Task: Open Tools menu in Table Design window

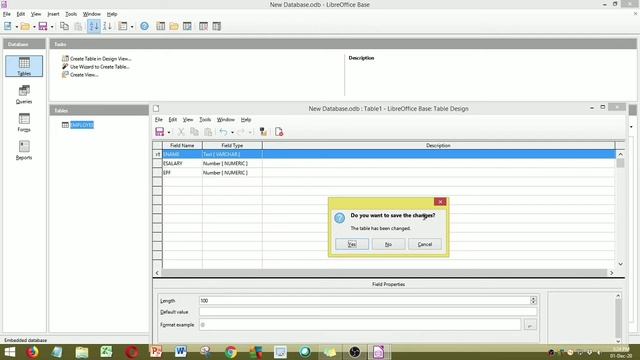Action: pos(205,120)
